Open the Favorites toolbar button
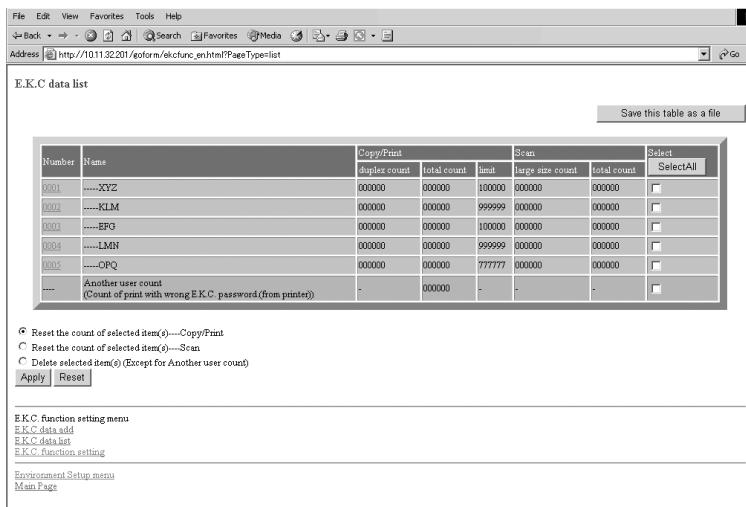This screenshot has width=746, height=507. tap(214, 36)
